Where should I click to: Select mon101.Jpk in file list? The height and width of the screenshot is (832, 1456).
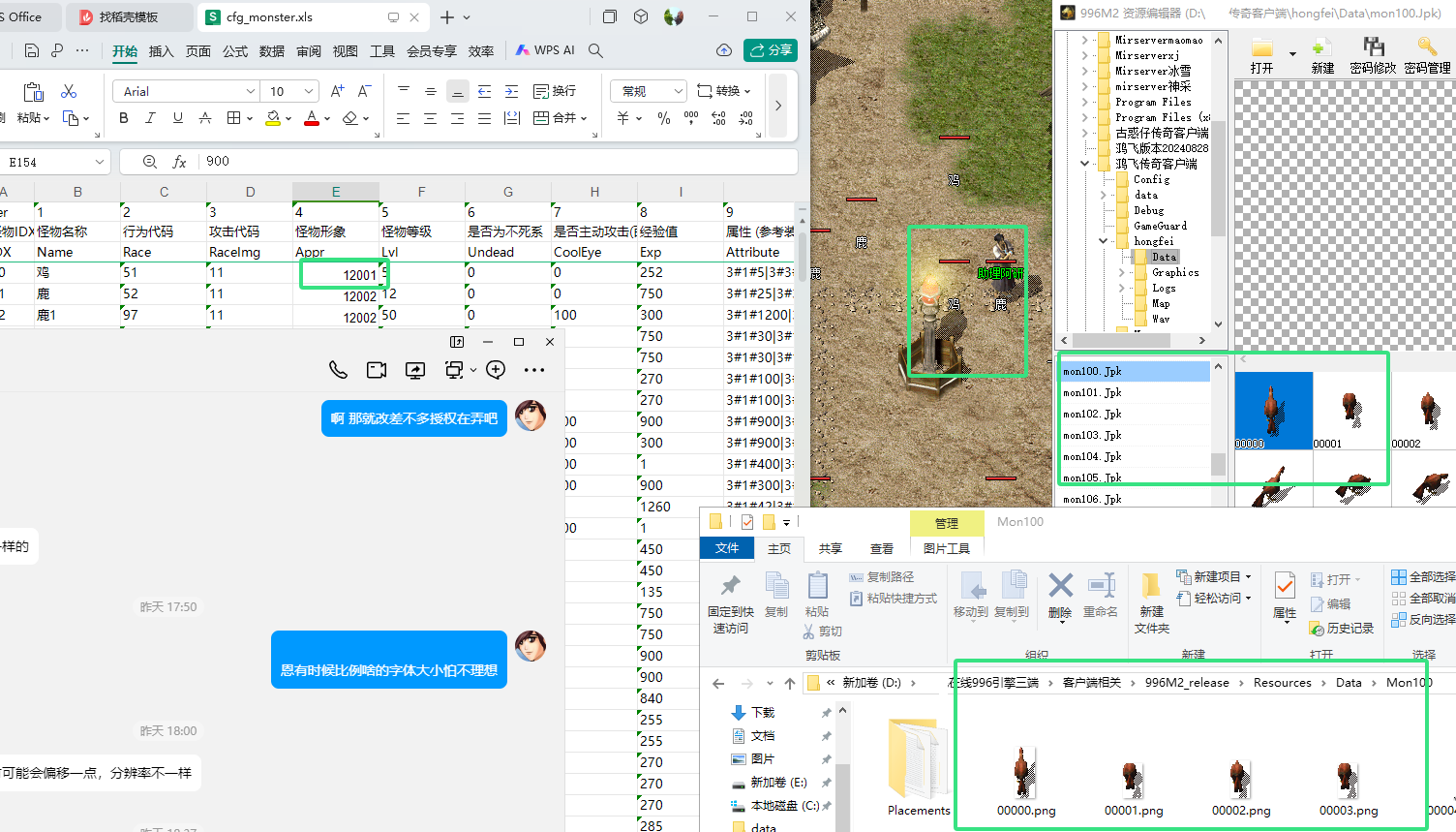coord(1135,392)
